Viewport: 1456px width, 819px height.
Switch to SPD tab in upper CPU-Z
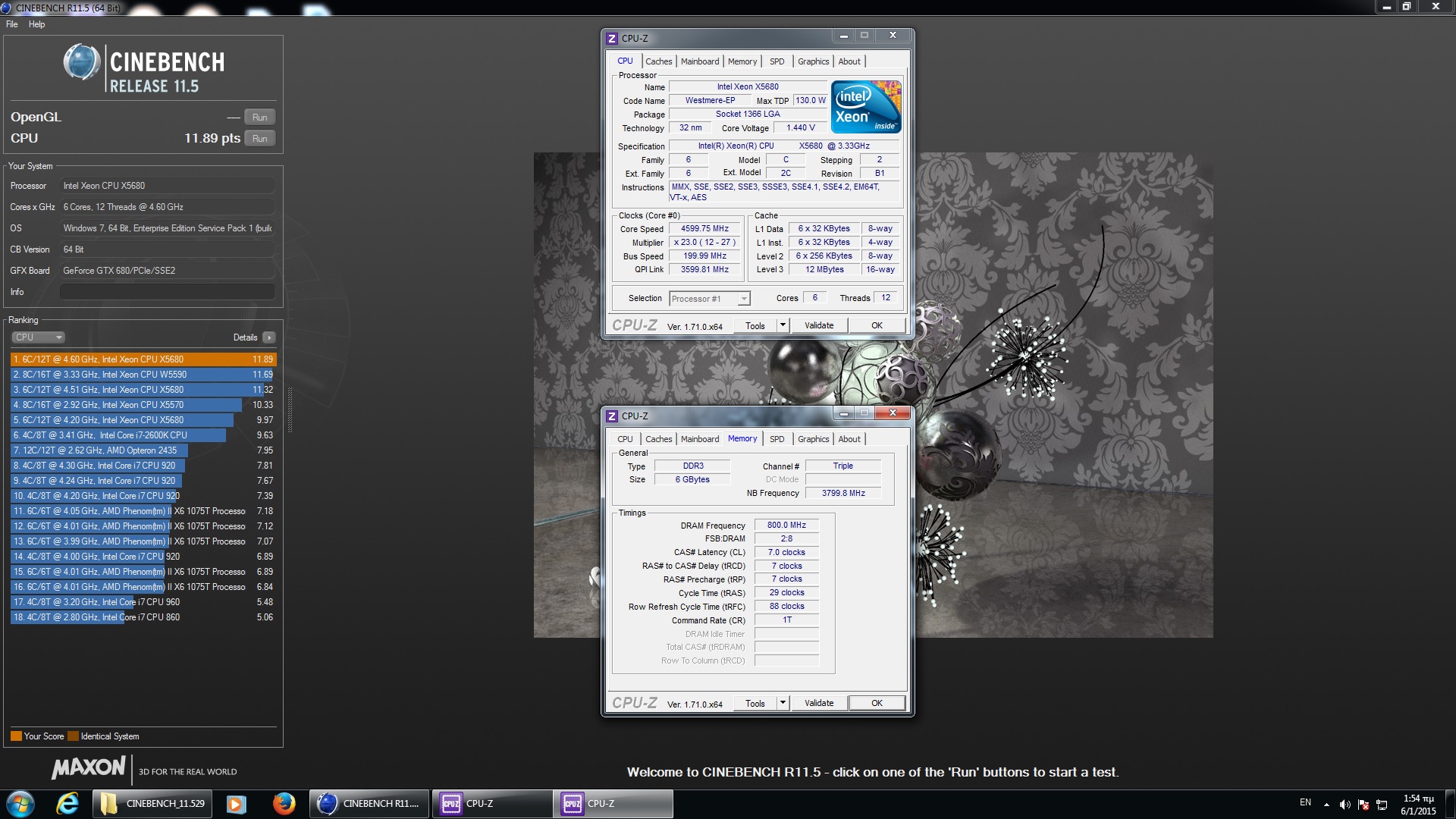(x=777, y=61)
